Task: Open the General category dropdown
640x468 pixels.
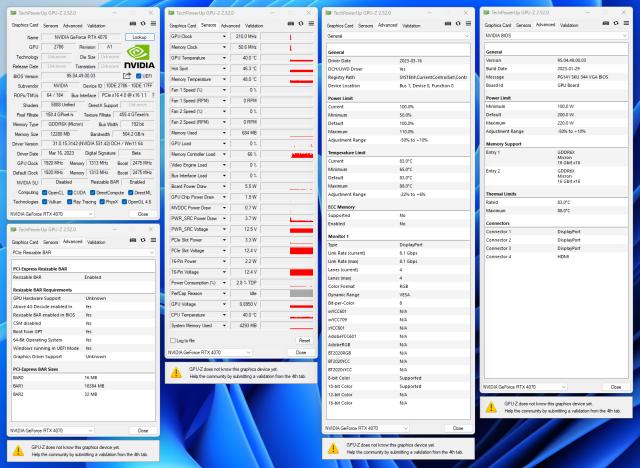Action: (x=398, y=36)
